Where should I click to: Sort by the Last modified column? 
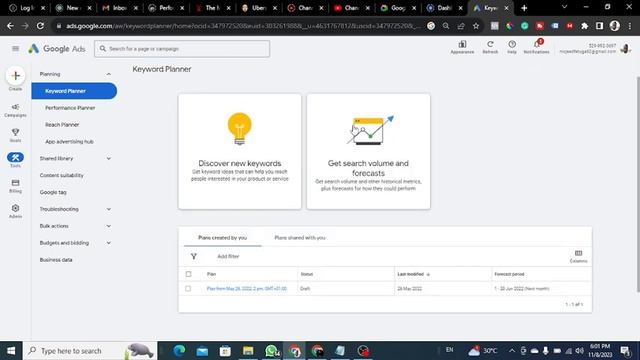(x=413, y=274)
